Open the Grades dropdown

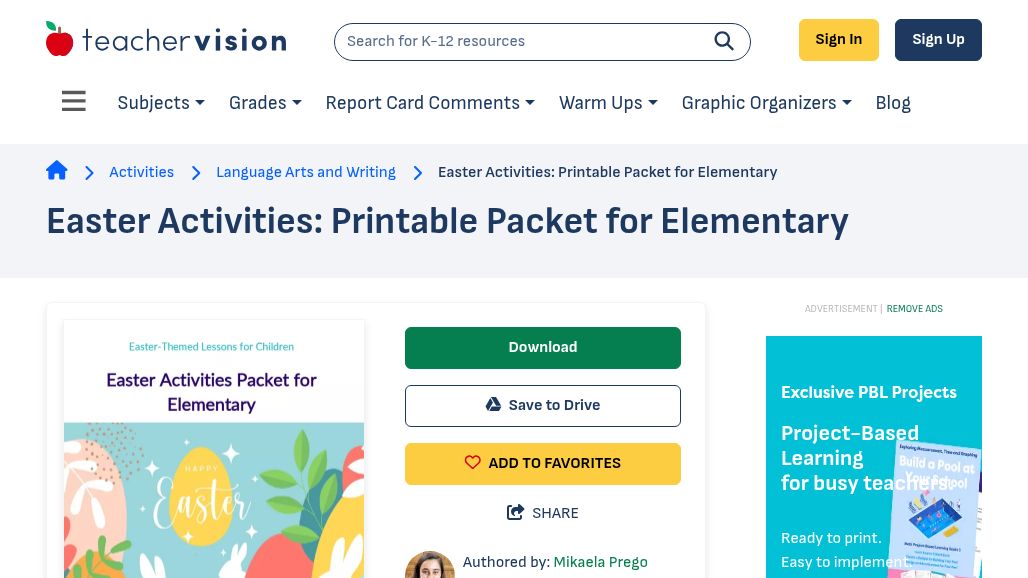265,103
